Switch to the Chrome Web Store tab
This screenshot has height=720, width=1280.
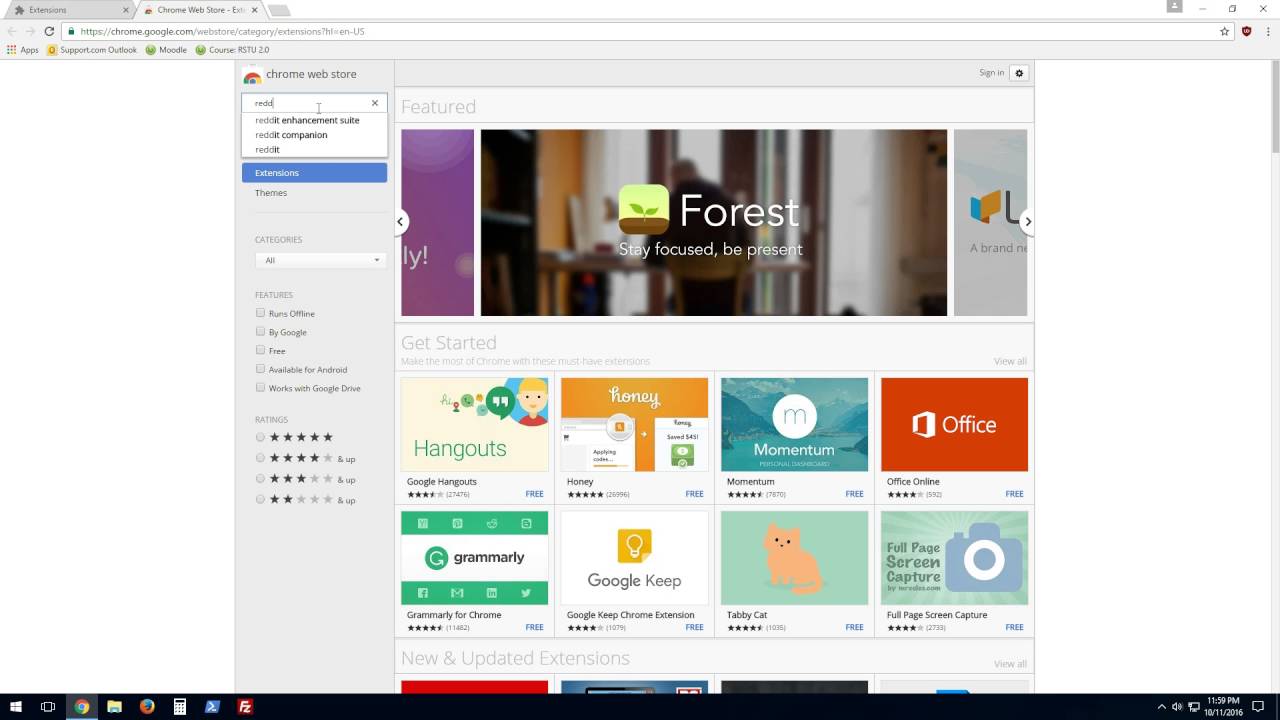point(200,10)
